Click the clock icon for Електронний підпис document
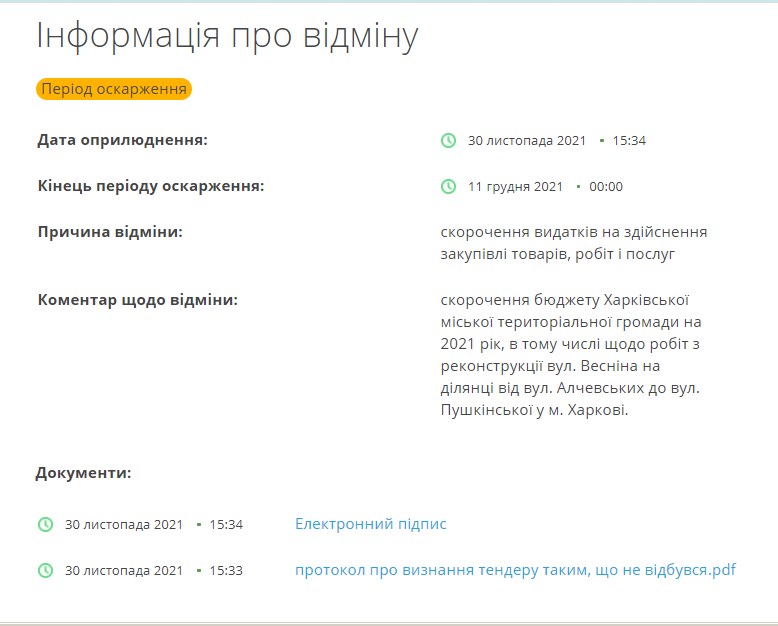The width and height of the screenshot is (778, 626). (46, 524)
